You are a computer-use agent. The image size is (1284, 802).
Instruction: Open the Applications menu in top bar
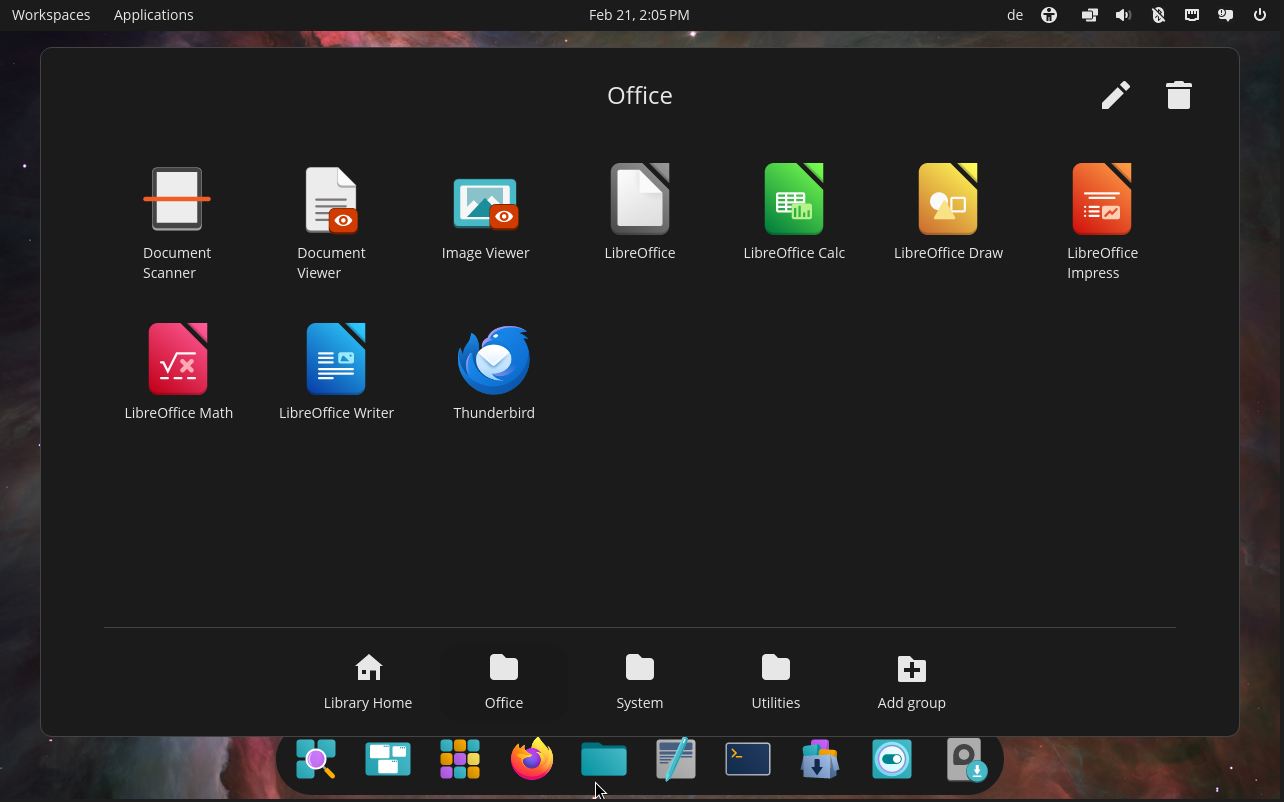pos(154,15)
